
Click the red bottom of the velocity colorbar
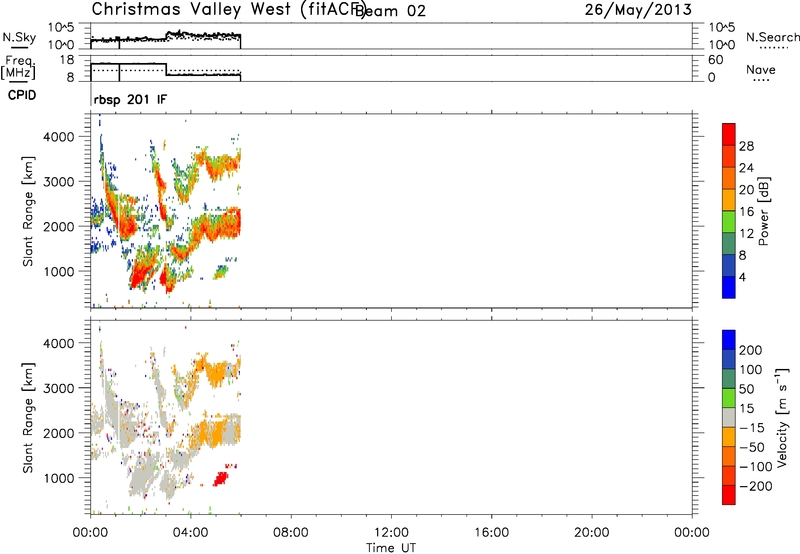pos(729,495)
